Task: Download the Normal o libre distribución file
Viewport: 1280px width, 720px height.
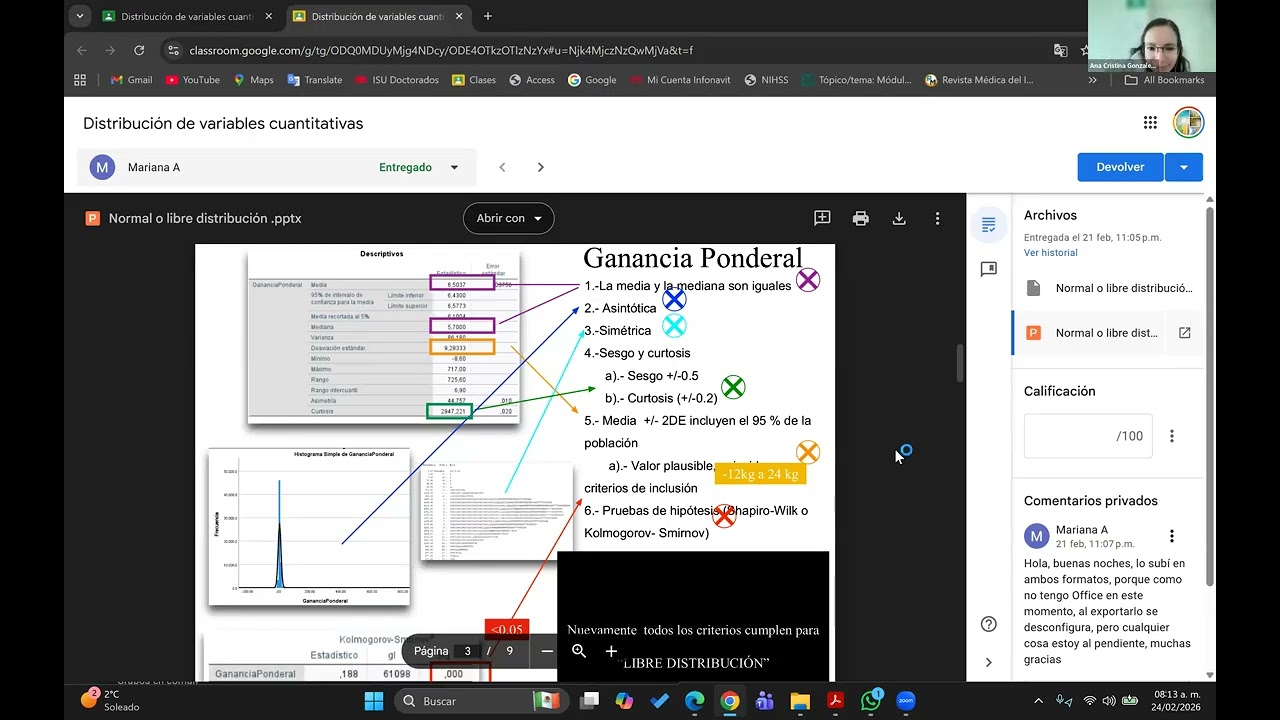Action: click(x=898, y=218)
